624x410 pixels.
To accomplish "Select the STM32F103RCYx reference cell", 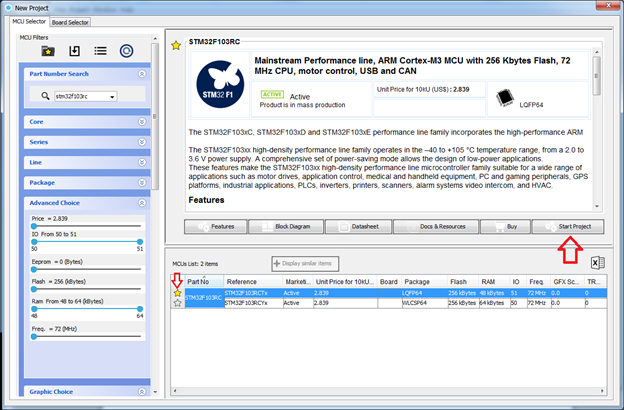I will click(253, 303).
